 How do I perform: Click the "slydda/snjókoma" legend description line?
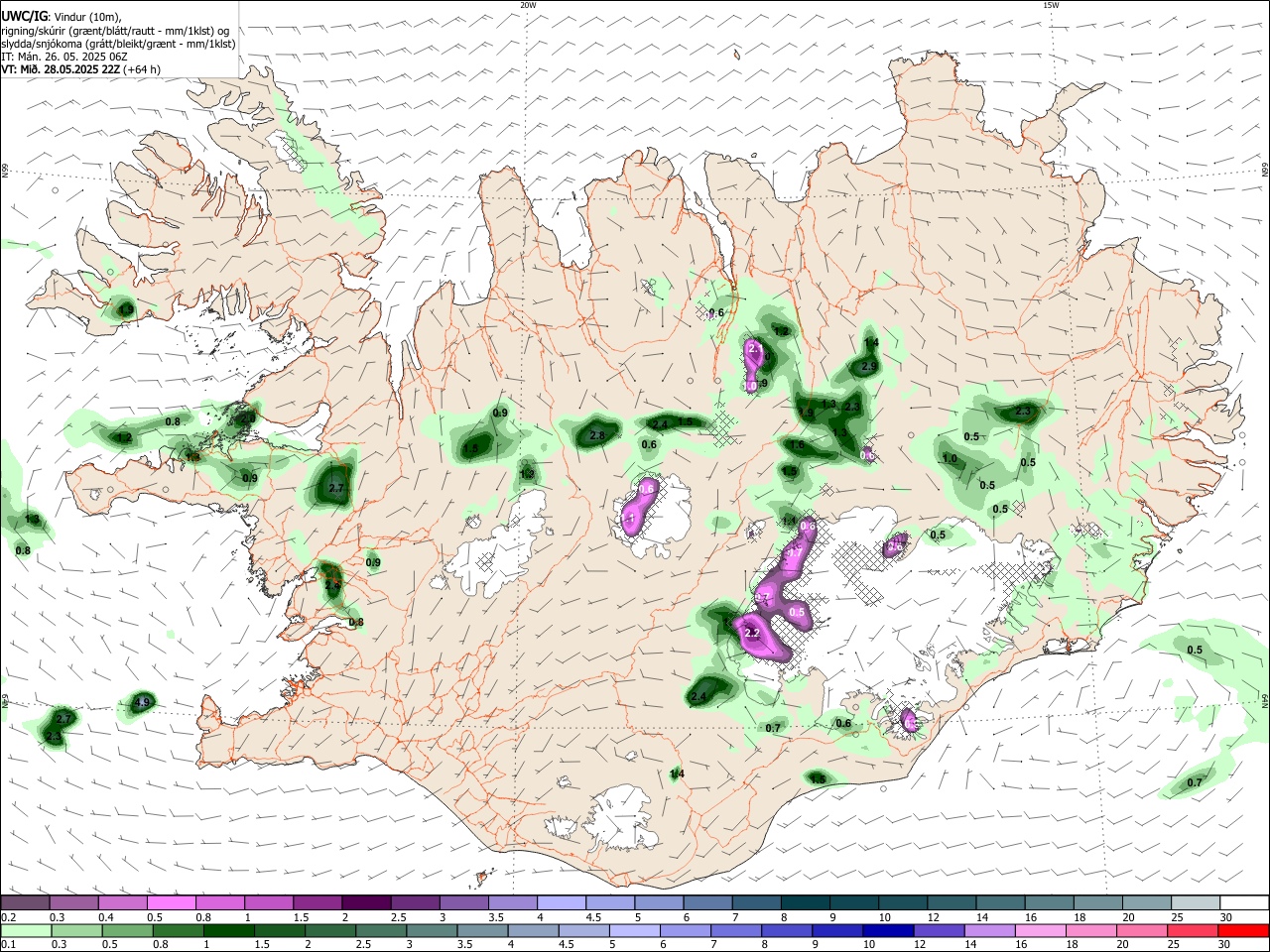coord(118,44)
